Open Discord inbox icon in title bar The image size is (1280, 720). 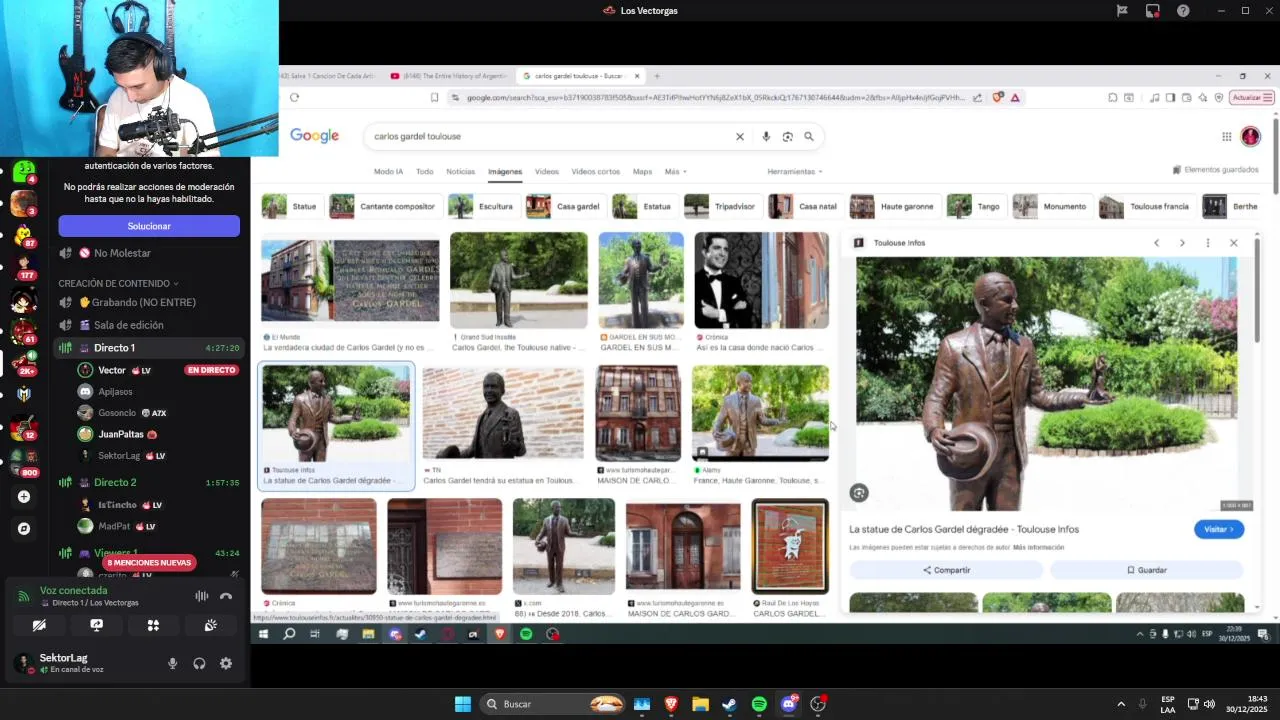tap(1153, 11)
